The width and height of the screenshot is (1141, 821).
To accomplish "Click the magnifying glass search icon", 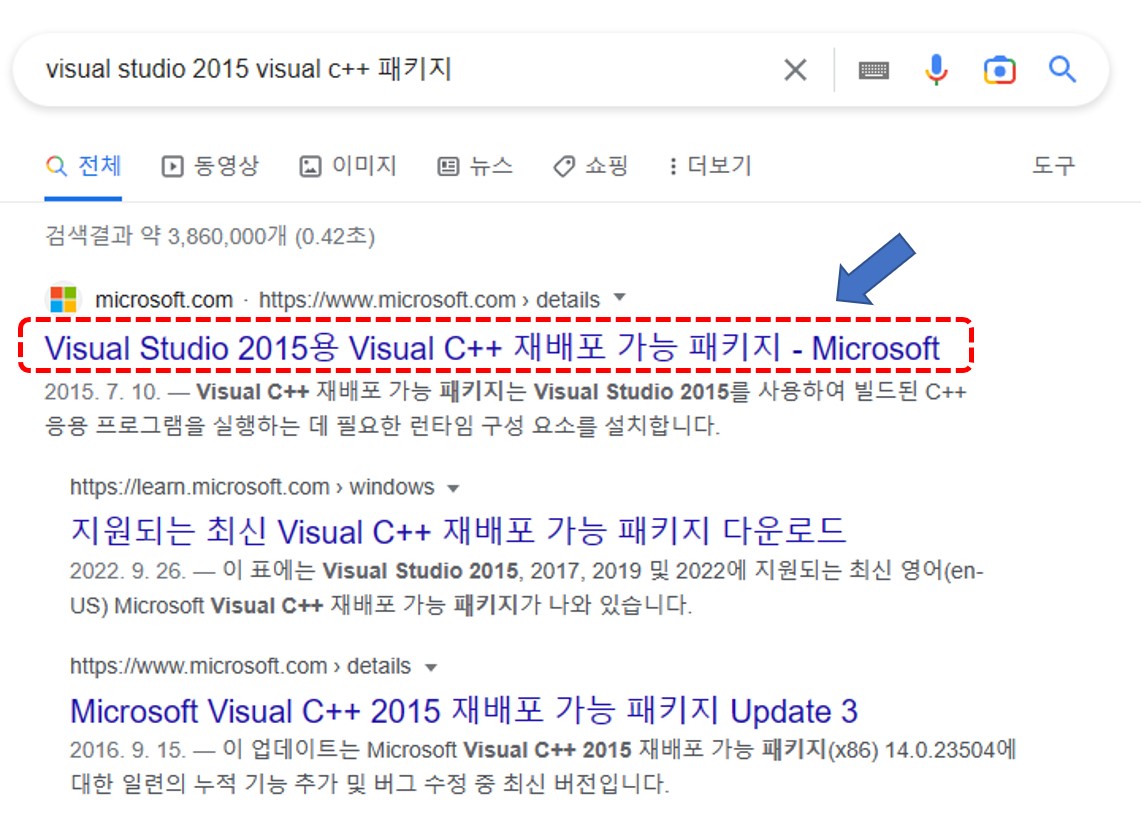I will (x=1062, y=69).
